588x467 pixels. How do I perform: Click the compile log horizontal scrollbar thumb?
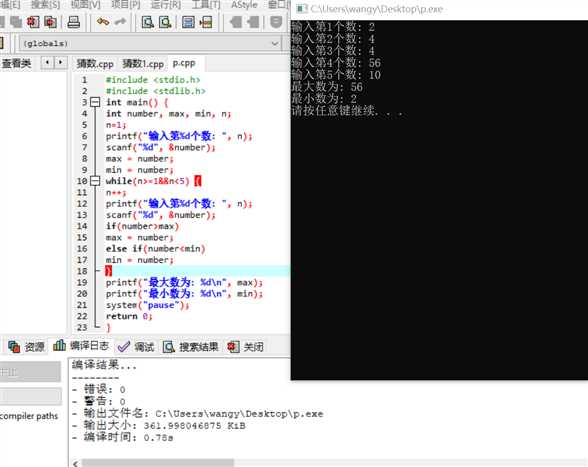(158, 463)
